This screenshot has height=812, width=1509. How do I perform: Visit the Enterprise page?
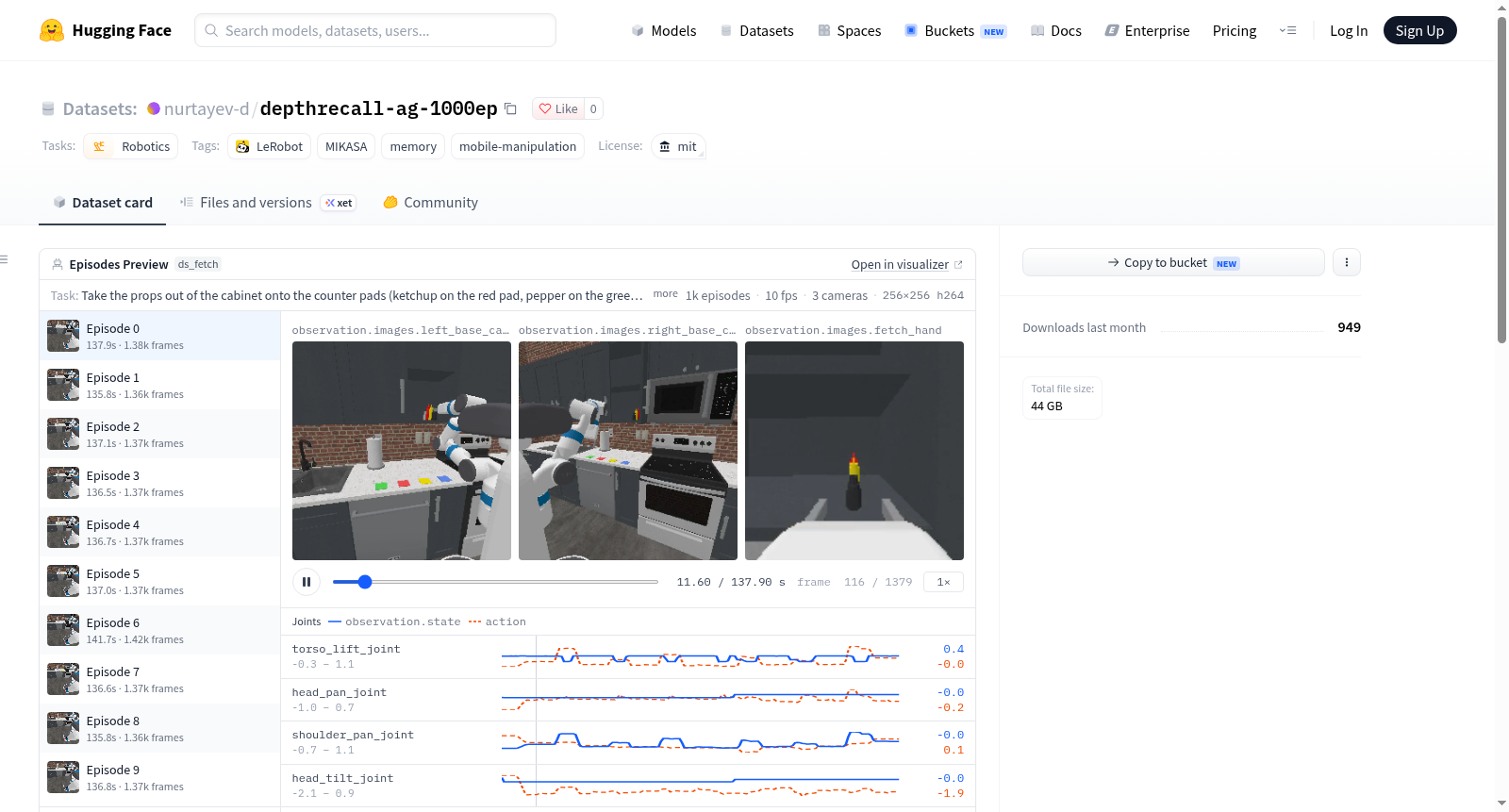coord(1147,30)
